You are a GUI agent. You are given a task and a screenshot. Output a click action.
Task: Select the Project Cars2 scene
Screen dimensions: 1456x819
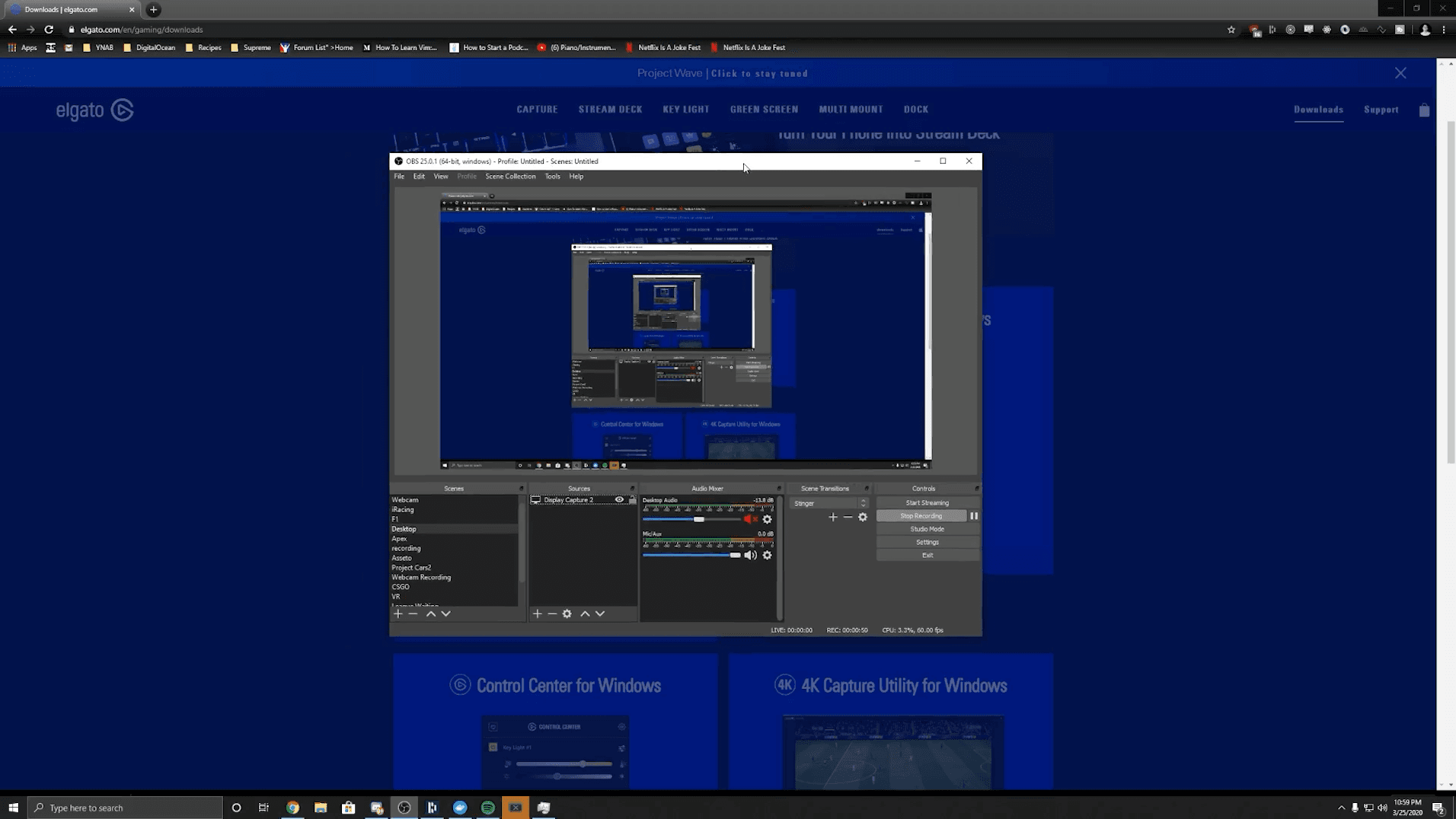coord(455,568)
